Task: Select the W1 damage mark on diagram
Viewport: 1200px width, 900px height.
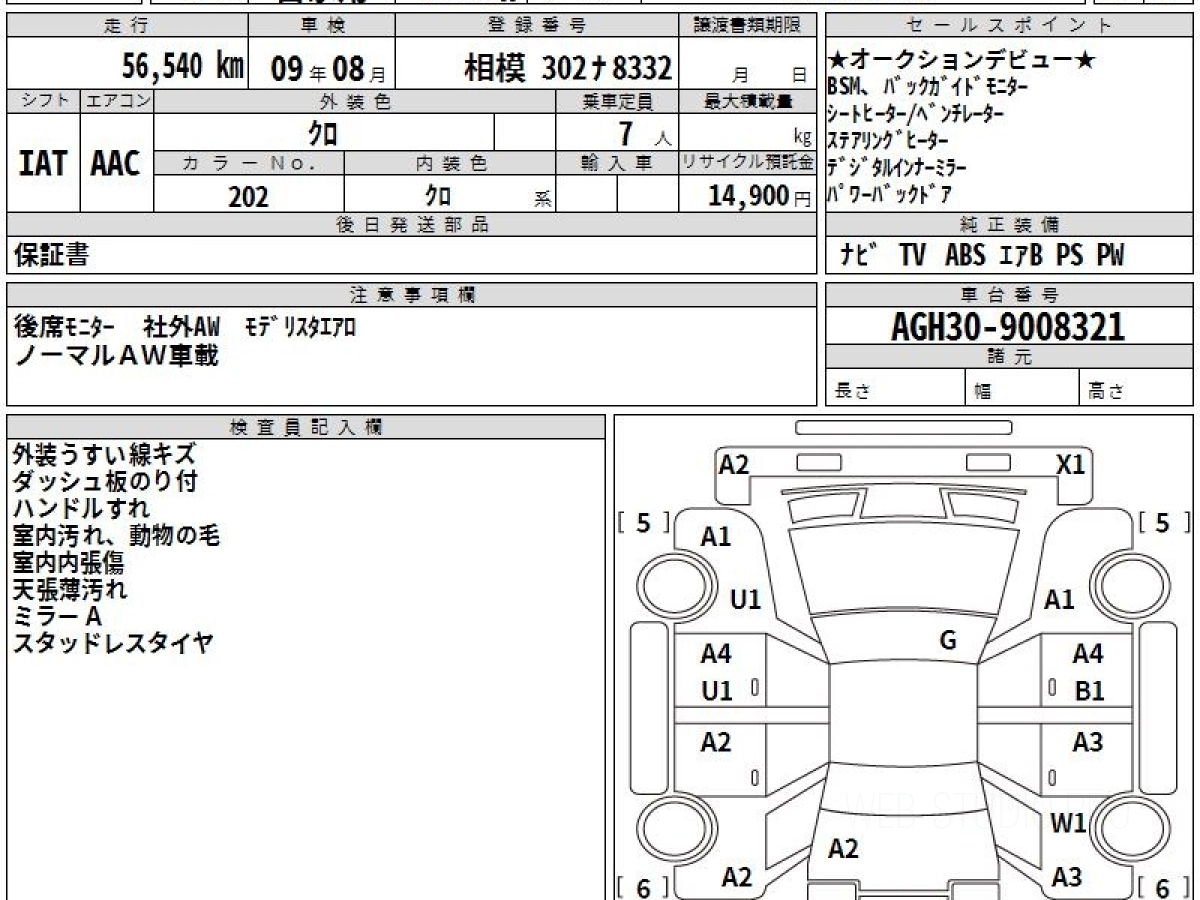Action: pos(1069,825)
